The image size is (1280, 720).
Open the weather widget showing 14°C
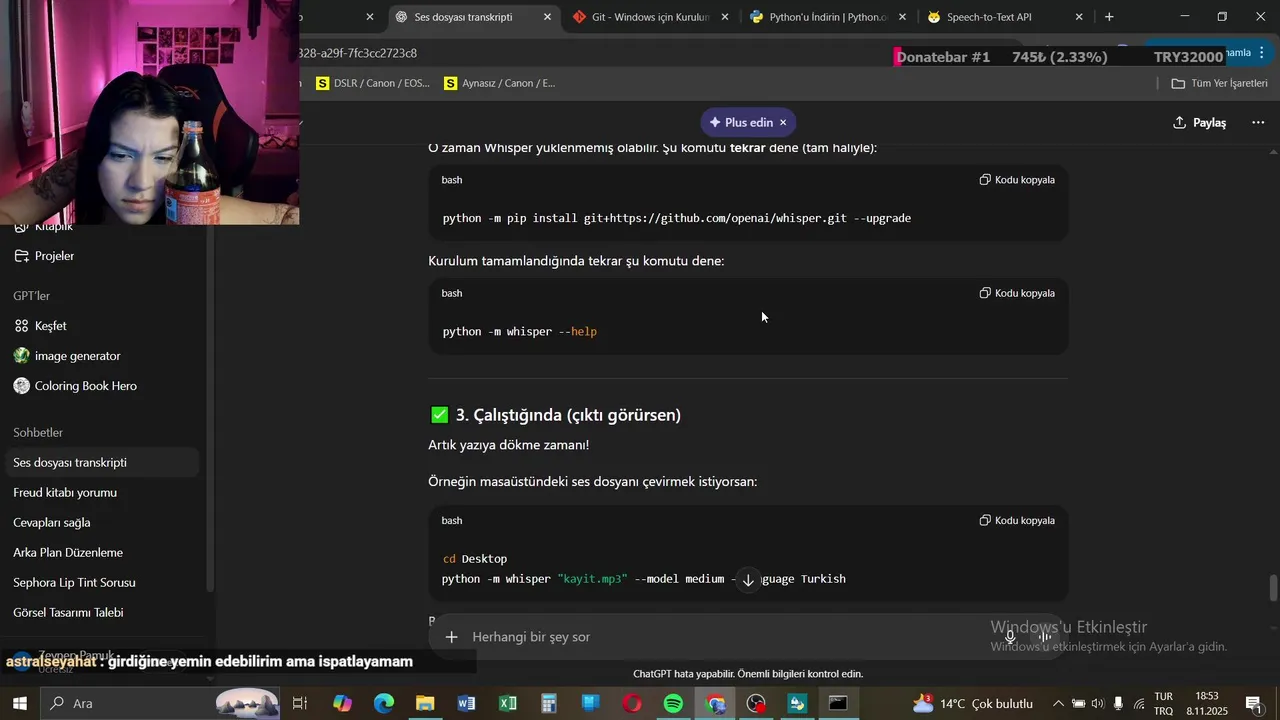pyautogui.click(x=974, y=703)
